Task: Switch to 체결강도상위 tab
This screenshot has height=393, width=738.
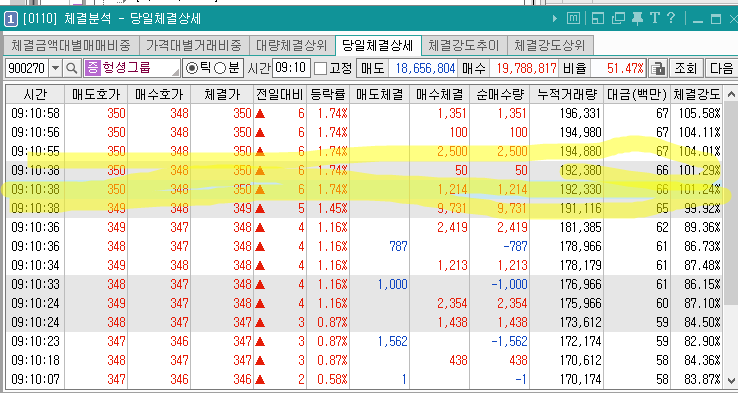Action: (x=549, y=46)
